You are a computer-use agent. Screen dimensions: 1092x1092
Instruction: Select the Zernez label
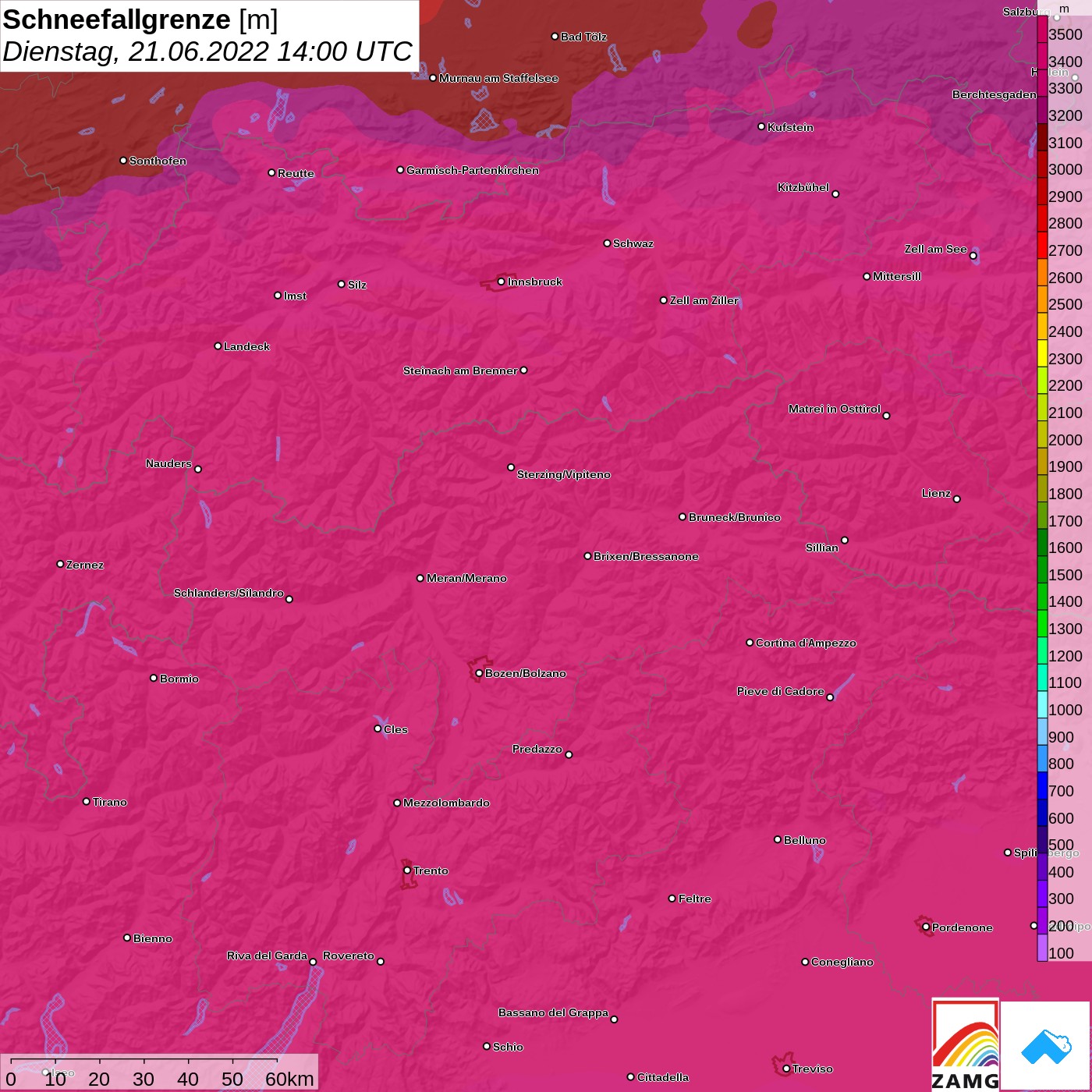(x=85, y=565)
